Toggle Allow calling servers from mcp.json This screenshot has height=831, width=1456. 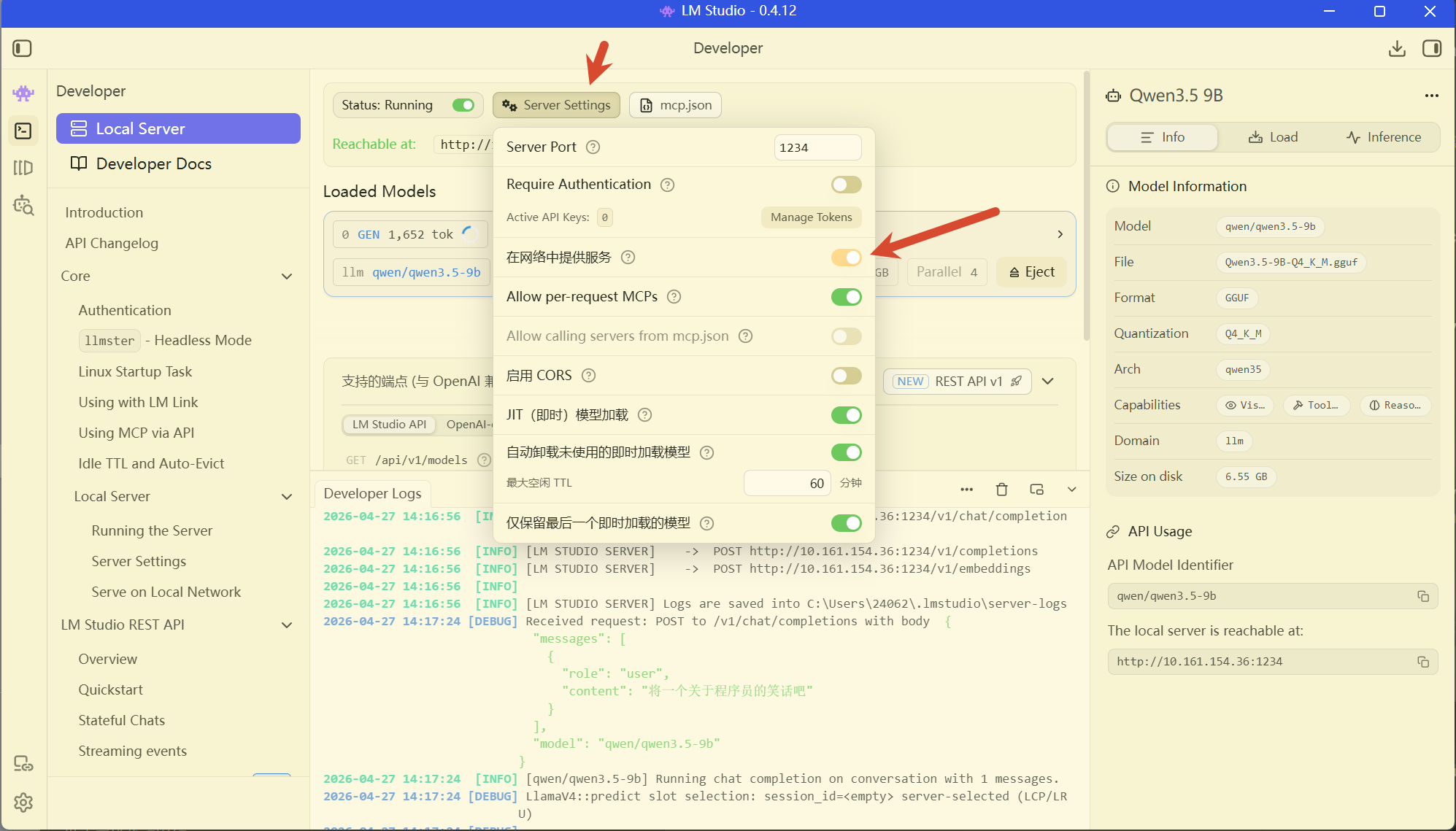pyautogui.click(x=847, y=336)
